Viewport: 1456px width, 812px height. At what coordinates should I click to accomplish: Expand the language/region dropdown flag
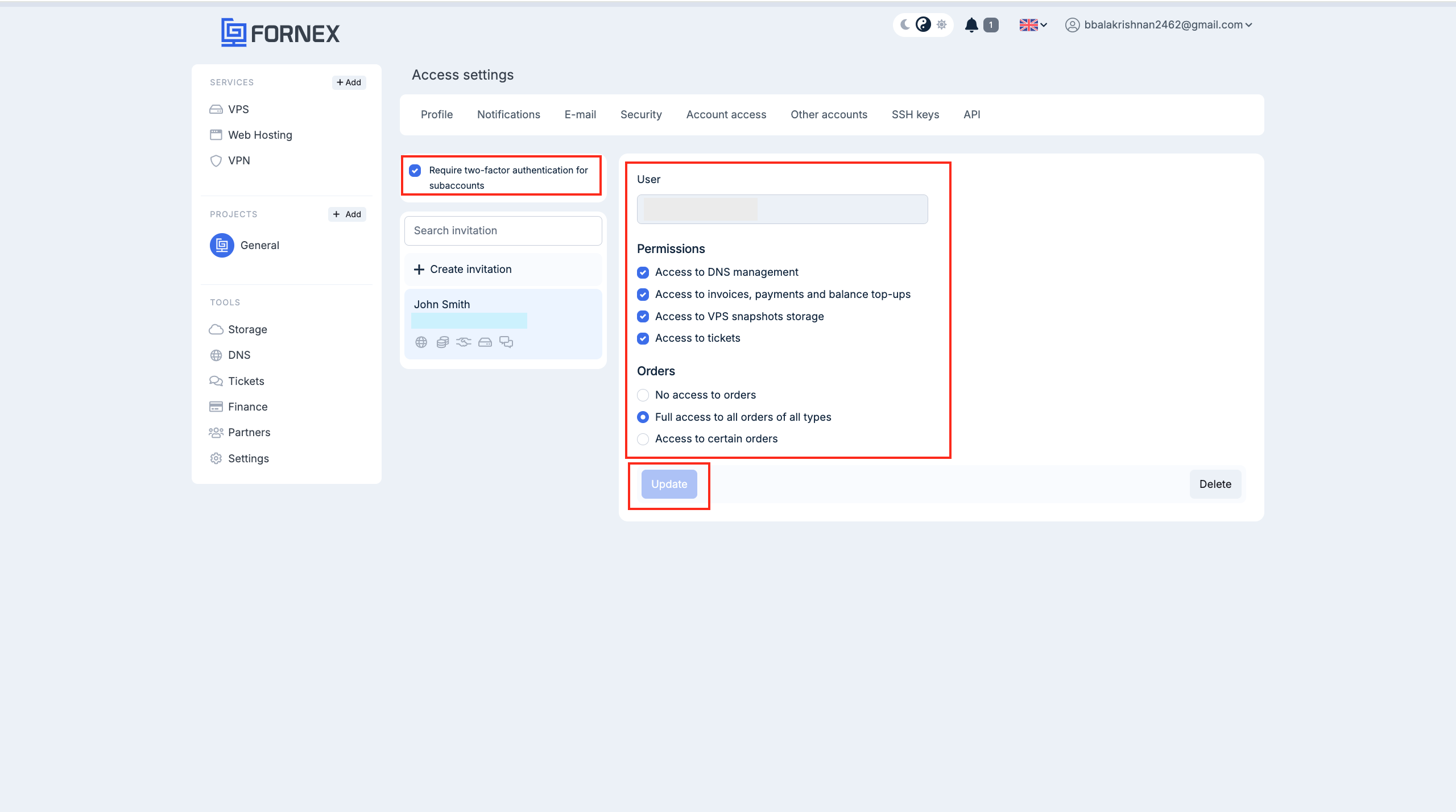[1032, 25]
